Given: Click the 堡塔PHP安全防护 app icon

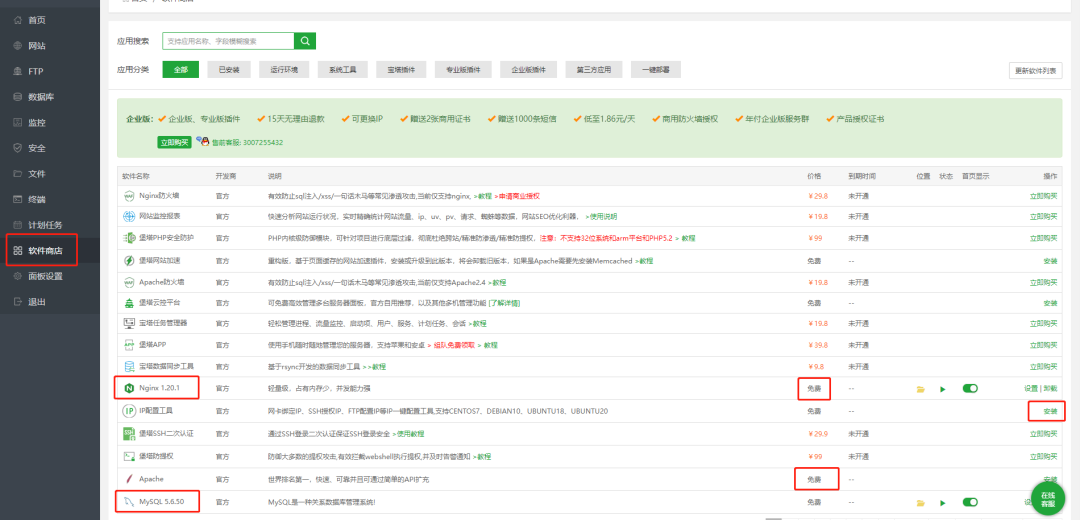Looking at the screenshot, I should [x=129, y=238].
